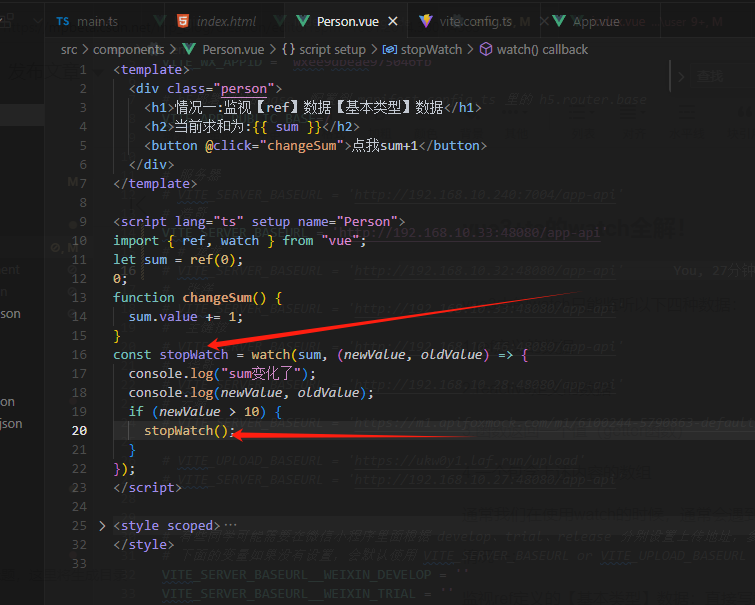Click the closing </script> tag
The width and height of the screenshot is (755, 605).
[x=147, y=487]
